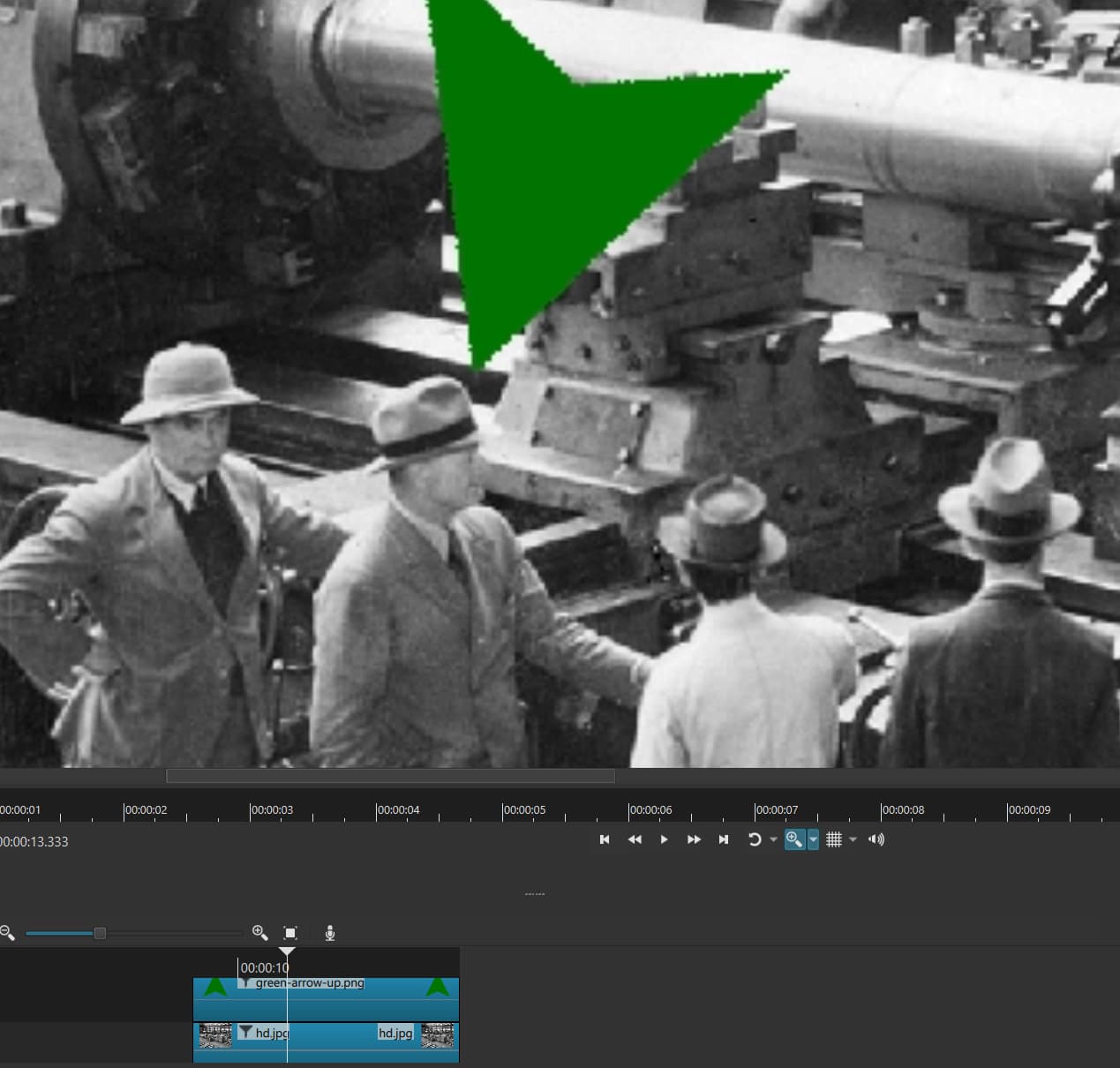1120x1068 pixels.
Task: Zoom timeline to fit
Action: point(290,933)
